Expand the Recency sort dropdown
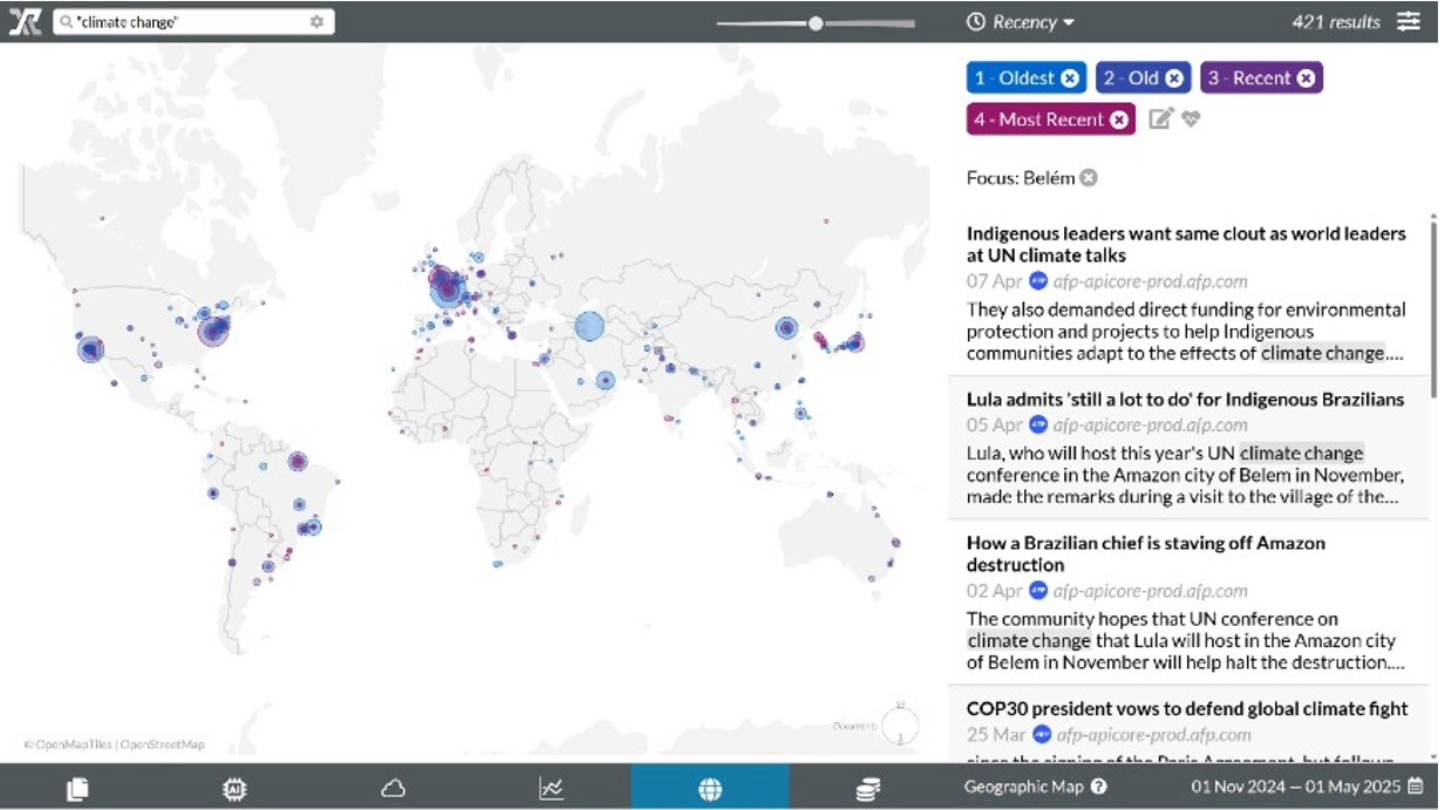Viewport: 1440px width, 810px height. (x=1021, y=22)
